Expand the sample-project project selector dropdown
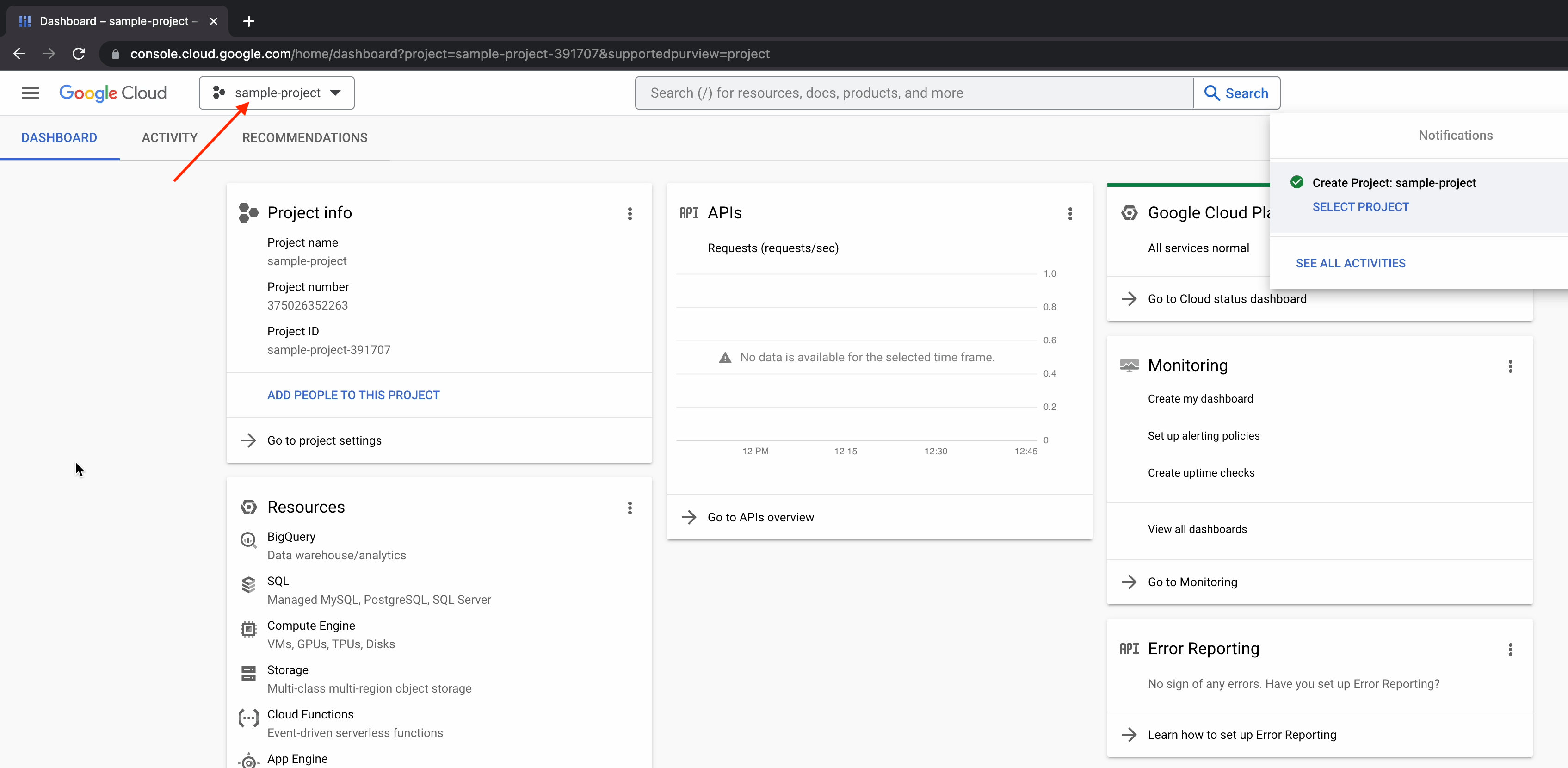The height and width of the screenshot is (768, 1568). [x=276, y=93]
